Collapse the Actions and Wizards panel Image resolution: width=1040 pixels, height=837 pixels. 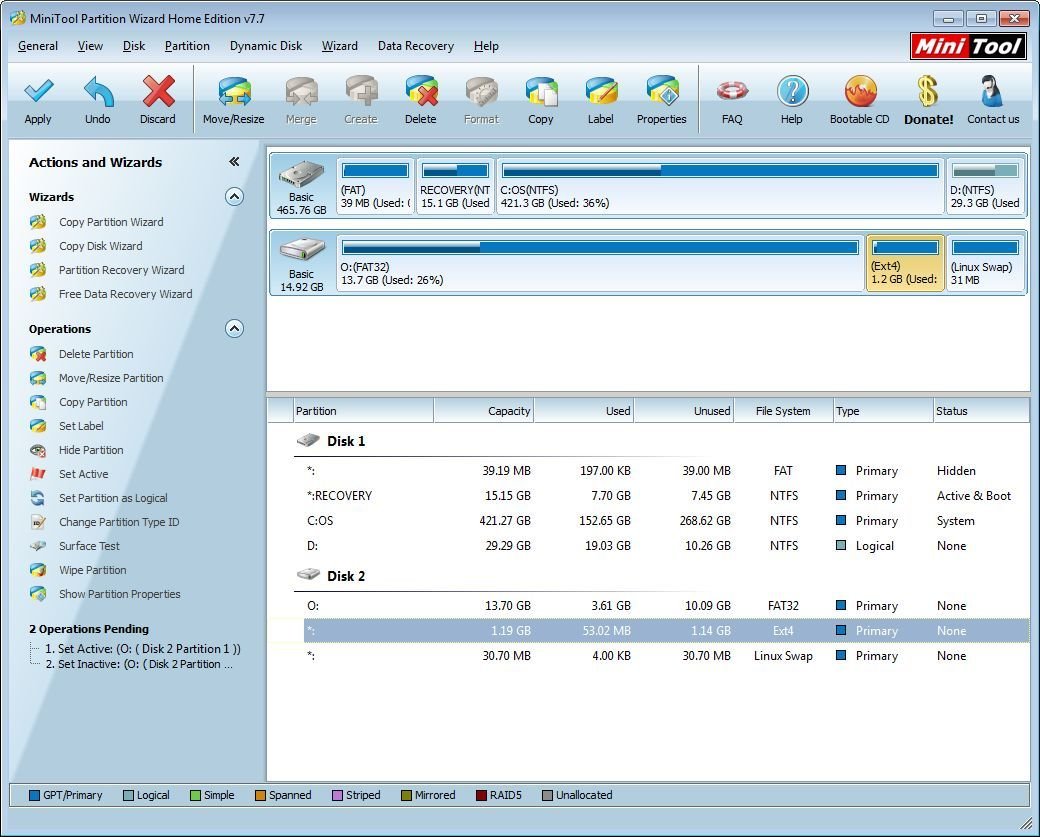(233, 162)
